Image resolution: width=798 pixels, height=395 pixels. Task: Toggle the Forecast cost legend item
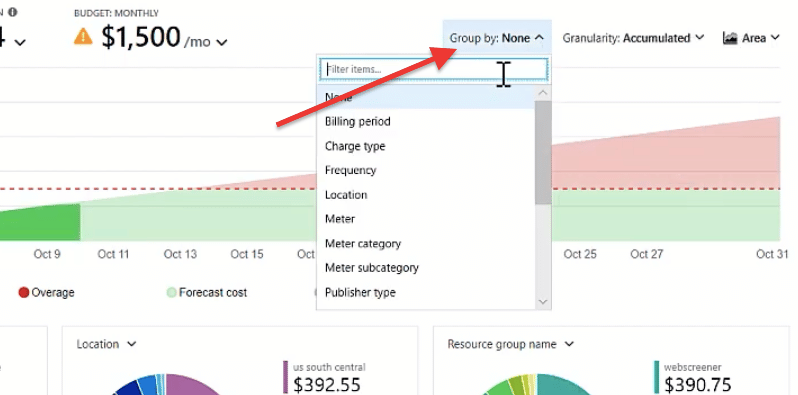pyautogui.click(x=207, y=293)
